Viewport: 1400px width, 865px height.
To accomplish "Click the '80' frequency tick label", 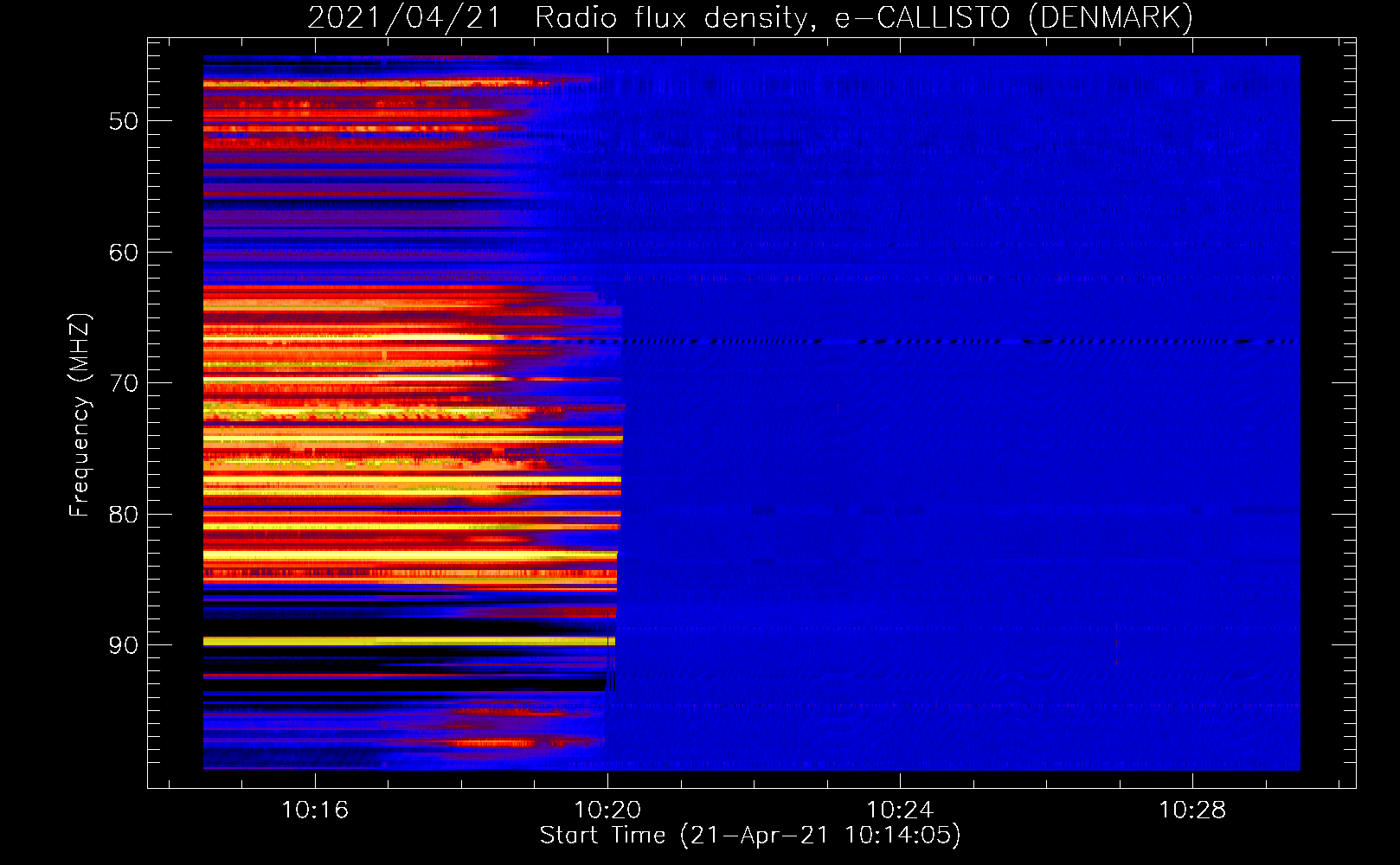I will (x=124, y=515).
